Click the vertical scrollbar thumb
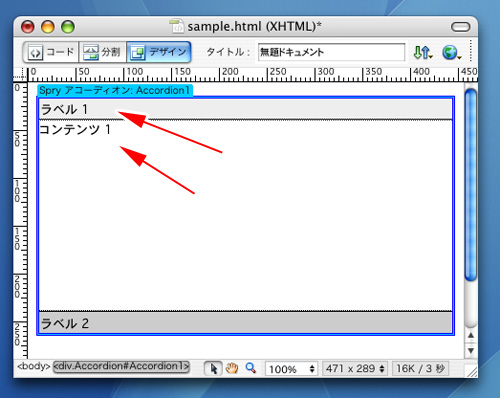The width and height of the screenshot is (500, 398). tap(471, 185)
